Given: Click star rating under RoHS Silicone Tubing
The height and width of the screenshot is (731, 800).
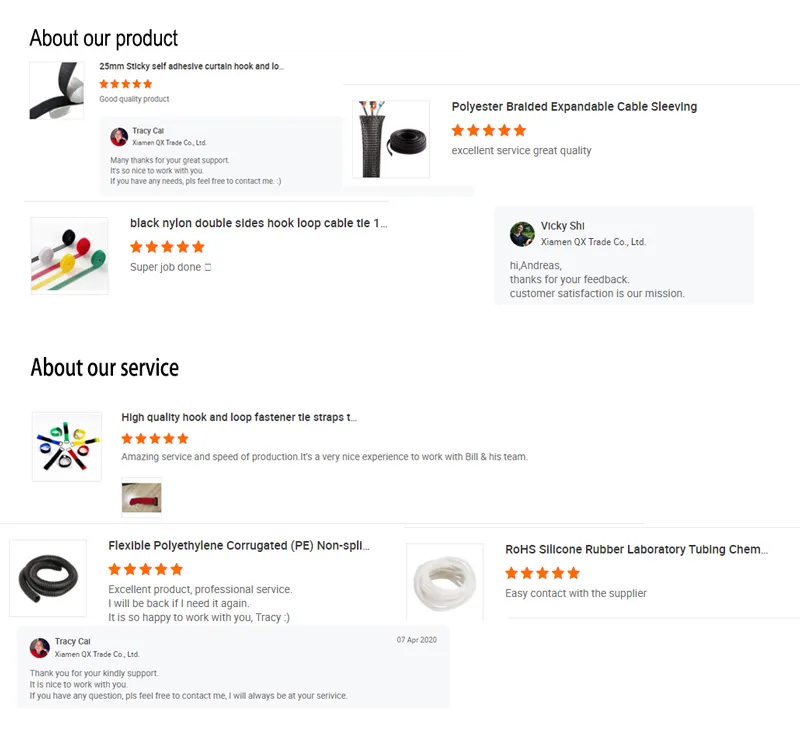Looking at the screenshot, I should click(542, 573).
